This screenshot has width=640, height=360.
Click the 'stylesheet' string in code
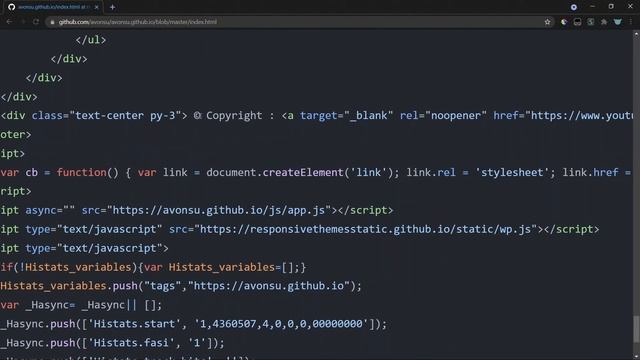512,173
